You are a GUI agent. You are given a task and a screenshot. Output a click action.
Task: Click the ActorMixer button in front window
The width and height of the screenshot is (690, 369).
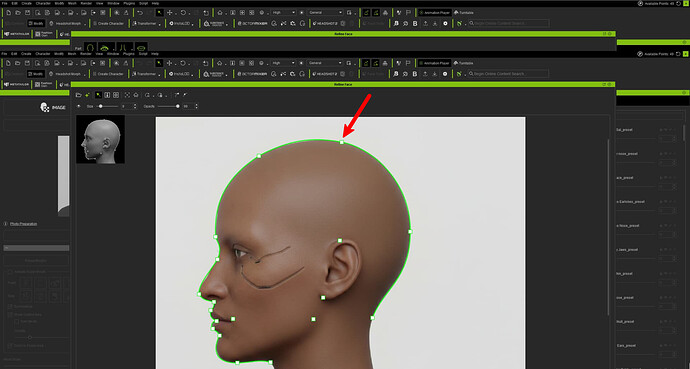[x=253, y=74]
